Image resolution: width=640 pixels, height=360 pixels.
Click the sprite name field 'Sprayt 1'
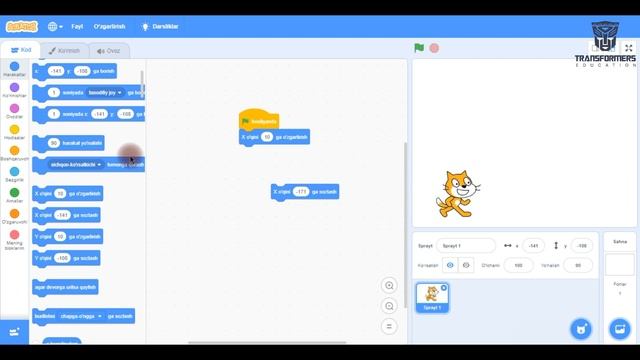(x=466, y=246)
